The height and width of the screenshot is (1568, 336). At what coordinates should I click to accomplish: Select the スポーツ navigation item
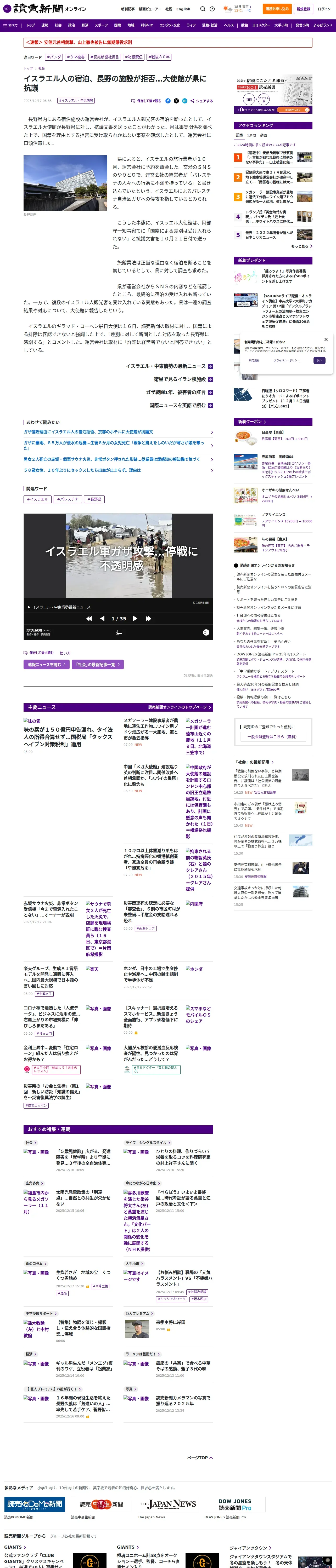click(101, 26)
